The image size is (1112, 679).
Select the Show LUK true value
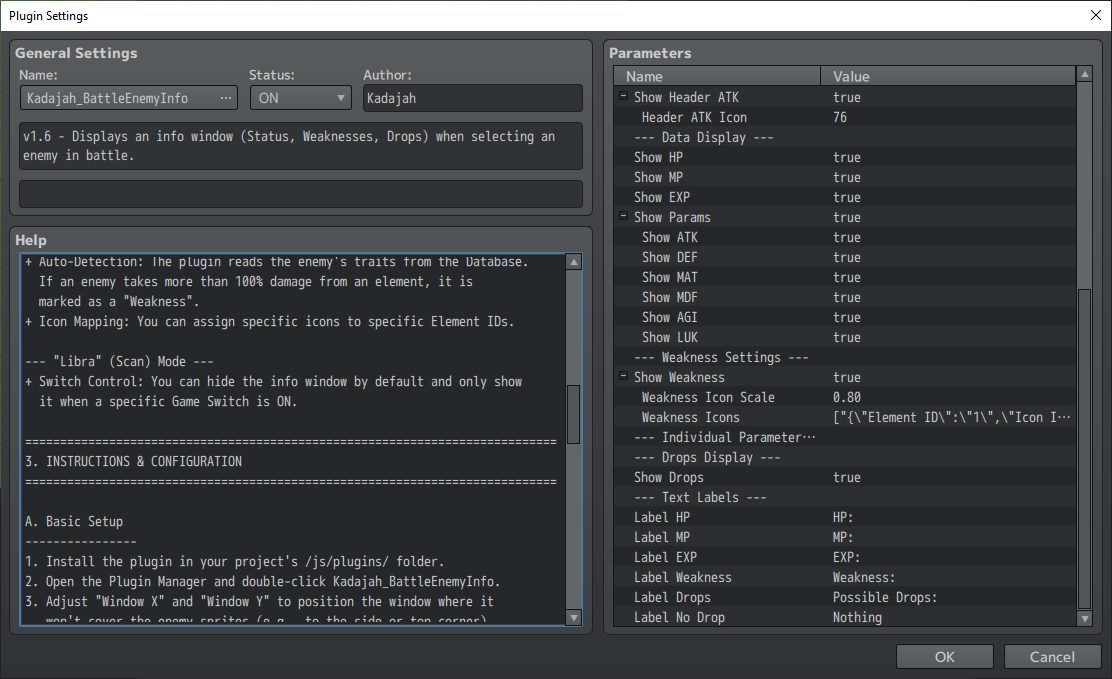847,338
